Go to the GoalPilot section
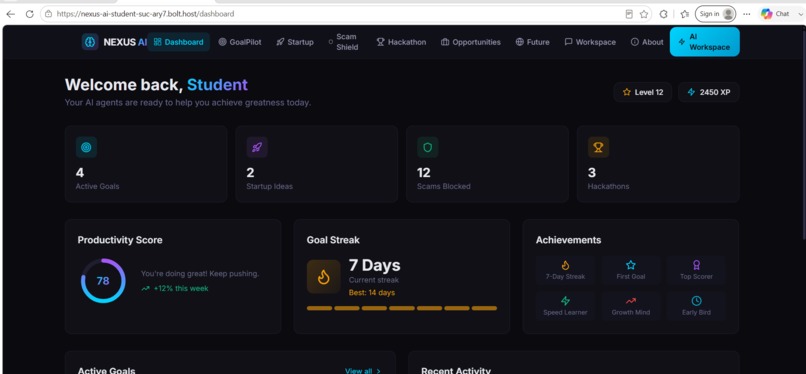 click(240, 42)
